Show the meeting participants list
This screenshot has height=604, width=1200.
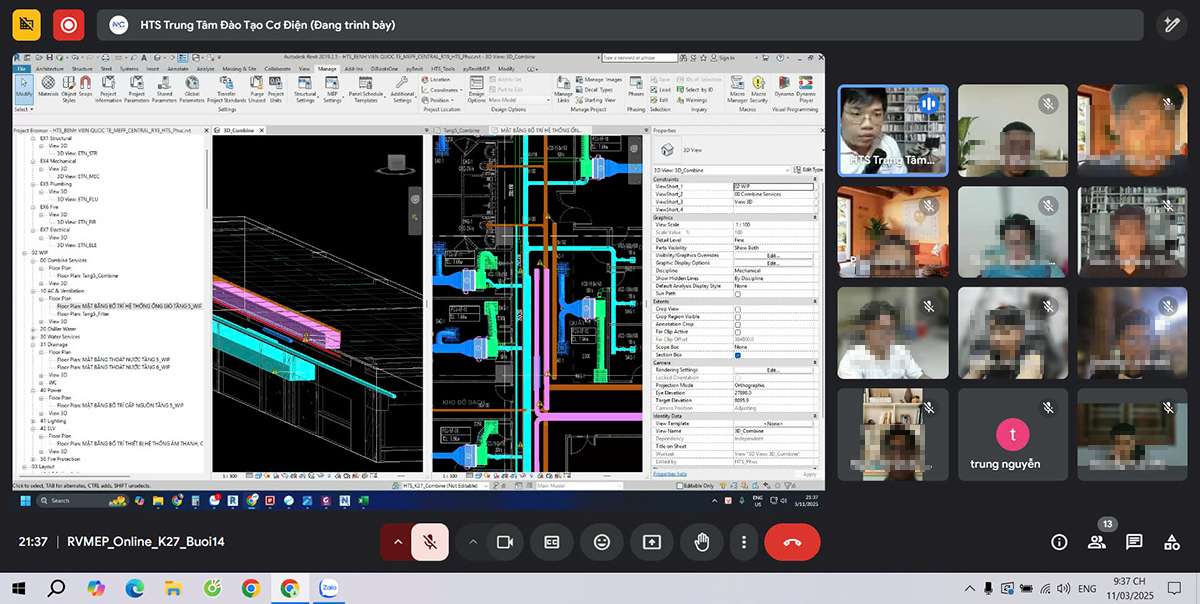click(1097, 542)
